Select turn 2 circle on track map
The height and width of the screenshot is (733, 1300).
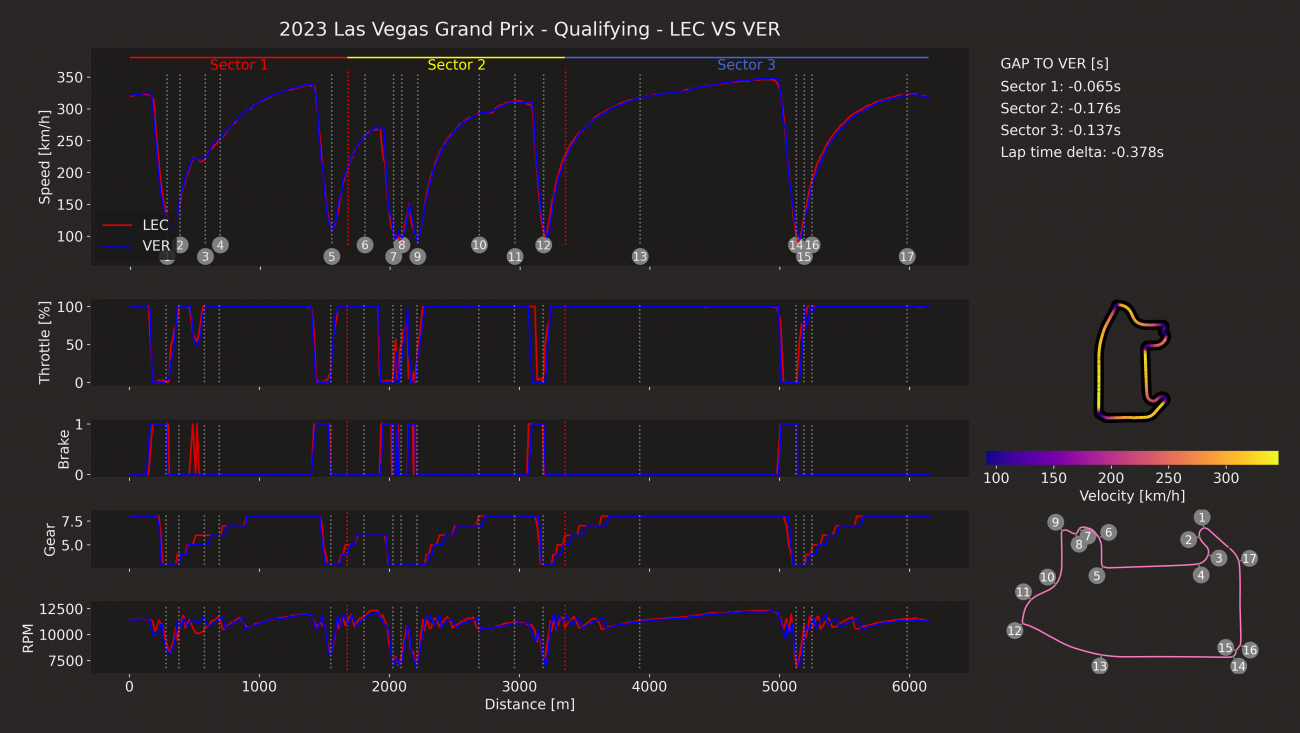(x=1188, y=540)
